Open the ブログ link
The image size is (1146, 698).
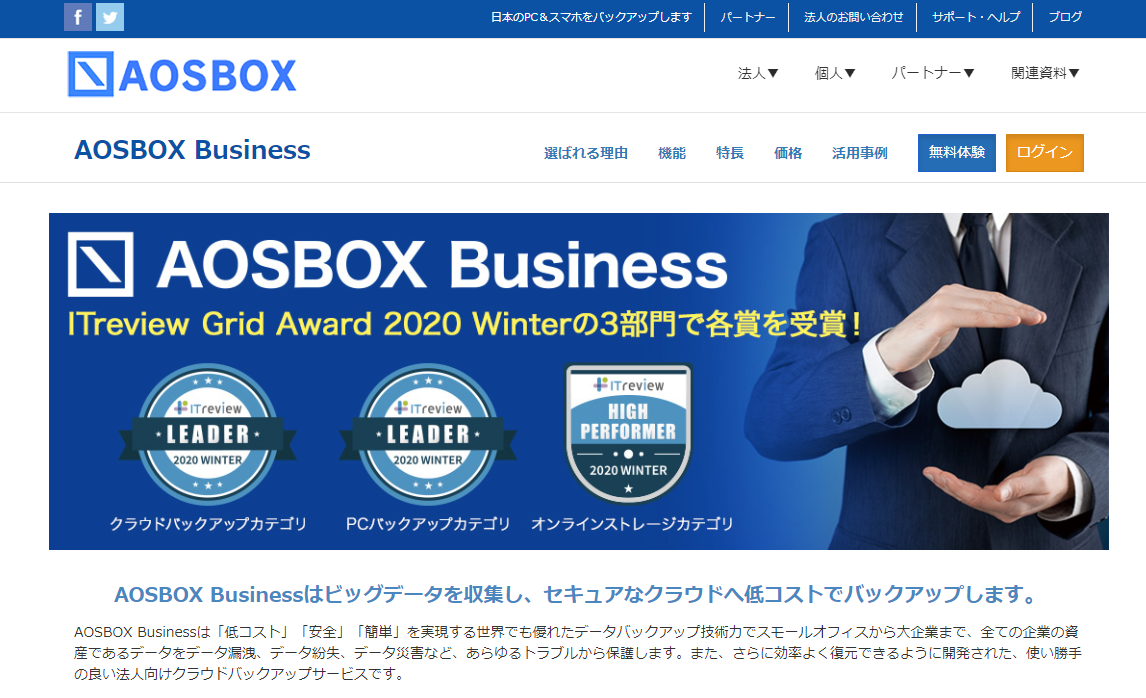click(x=1065, y=17)
